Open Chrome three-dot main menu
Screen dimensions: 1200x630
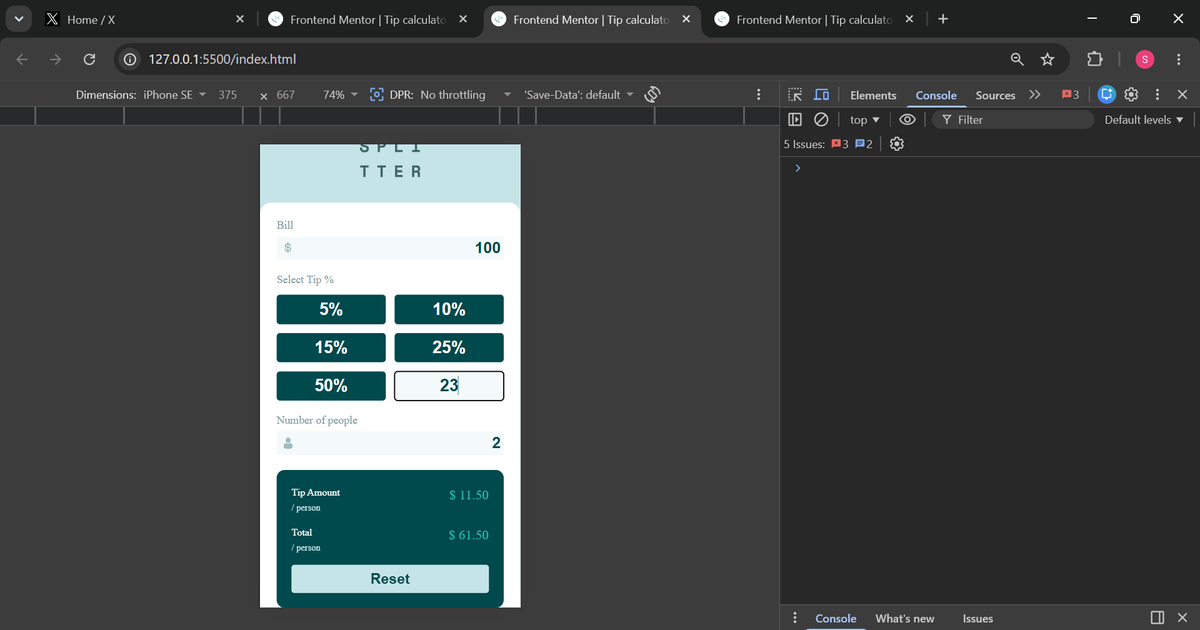click(1180, 60)
